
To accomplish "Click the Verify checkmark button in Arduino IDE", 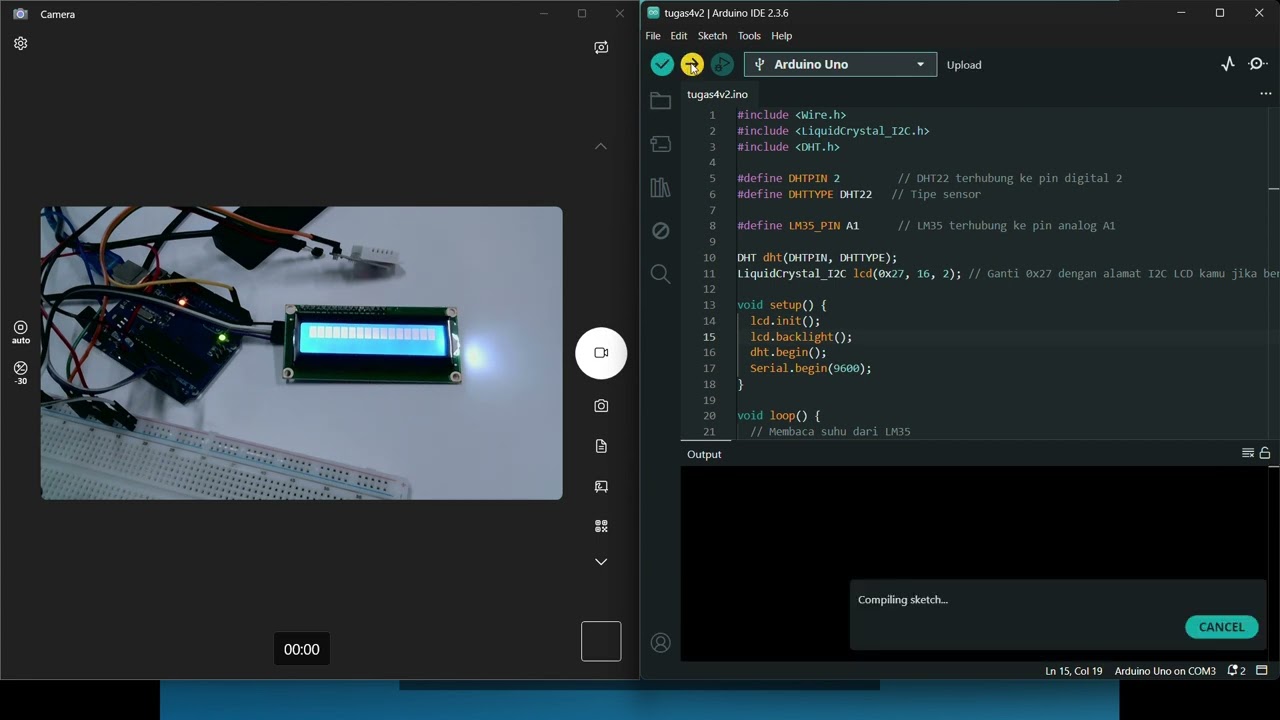I will coord(662,64).
